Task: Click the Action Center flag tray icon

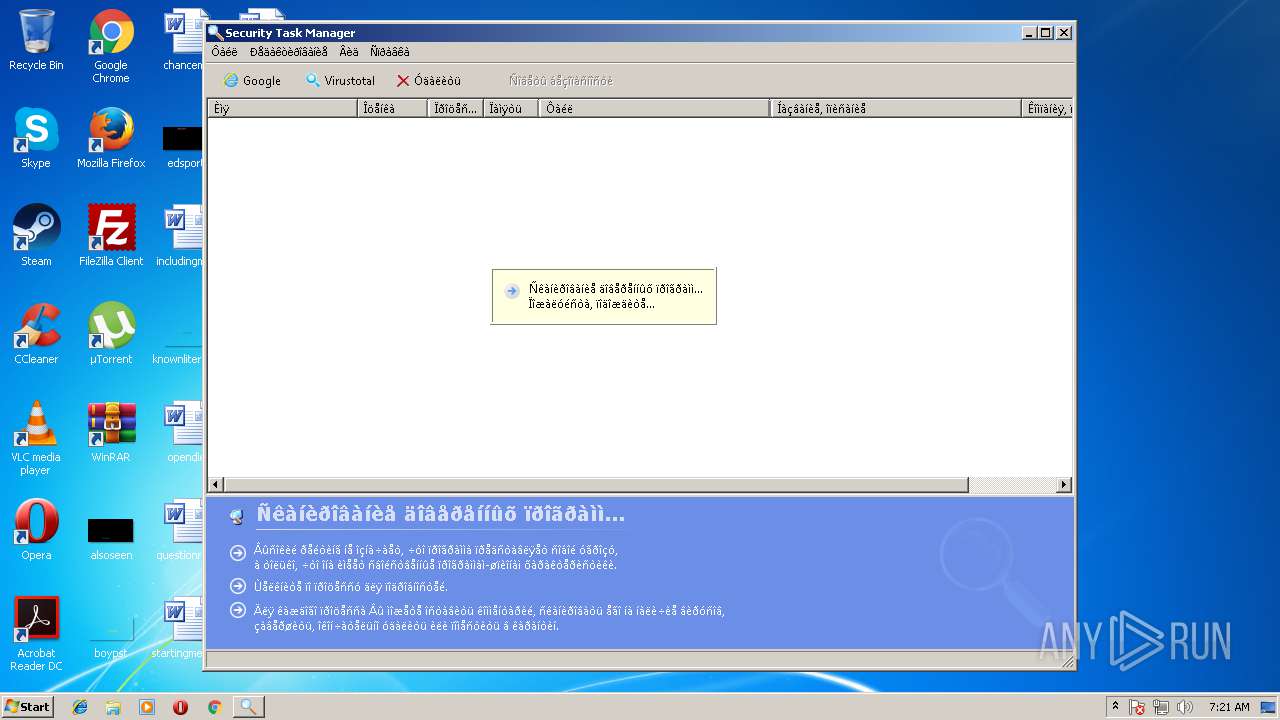Action: 1137,707
